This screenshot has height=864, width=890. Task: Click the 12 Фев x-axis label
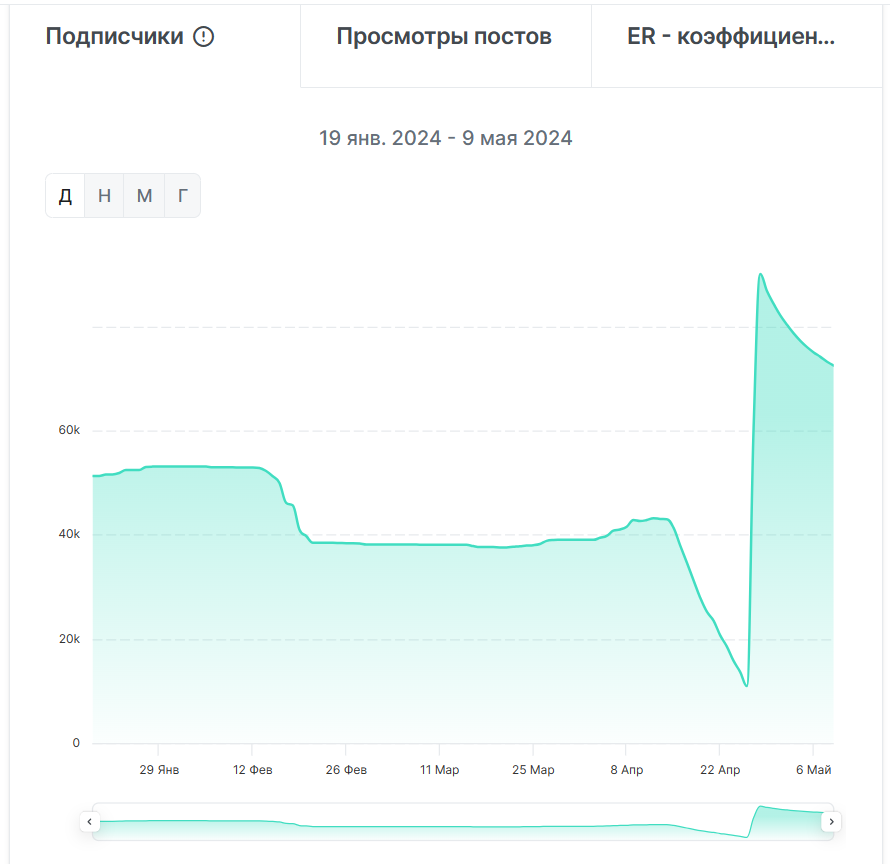[252, 770]
